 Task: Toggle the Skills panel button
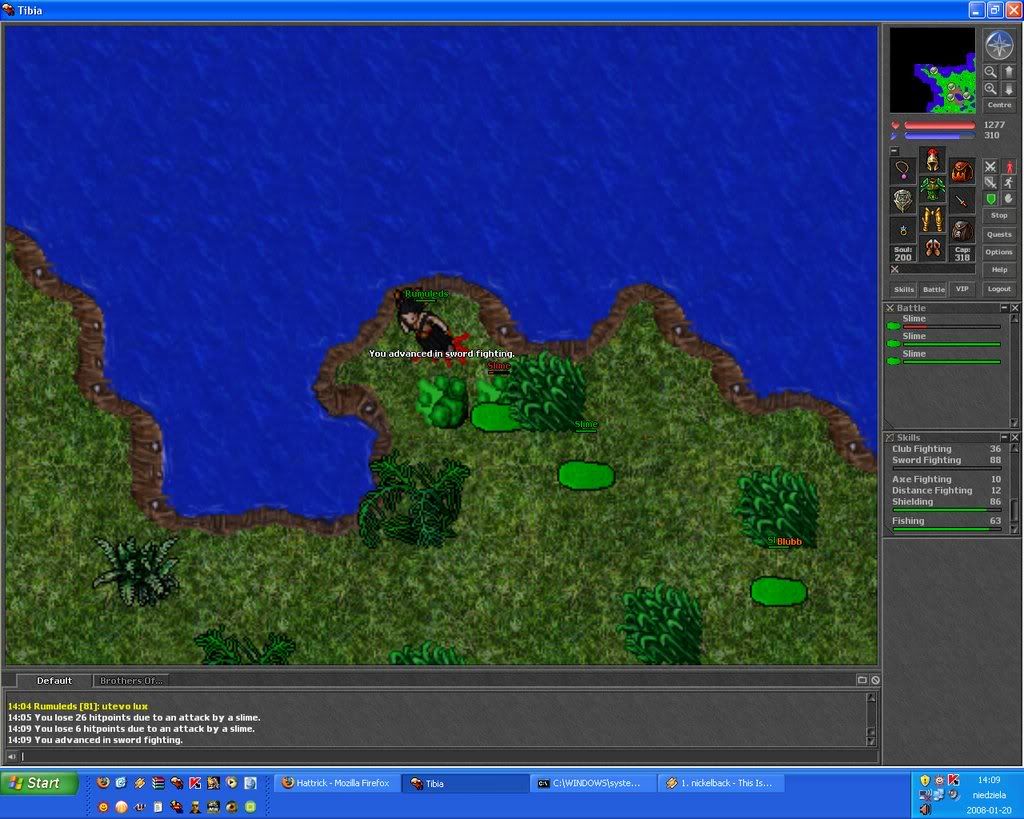[x=904, y=289]
